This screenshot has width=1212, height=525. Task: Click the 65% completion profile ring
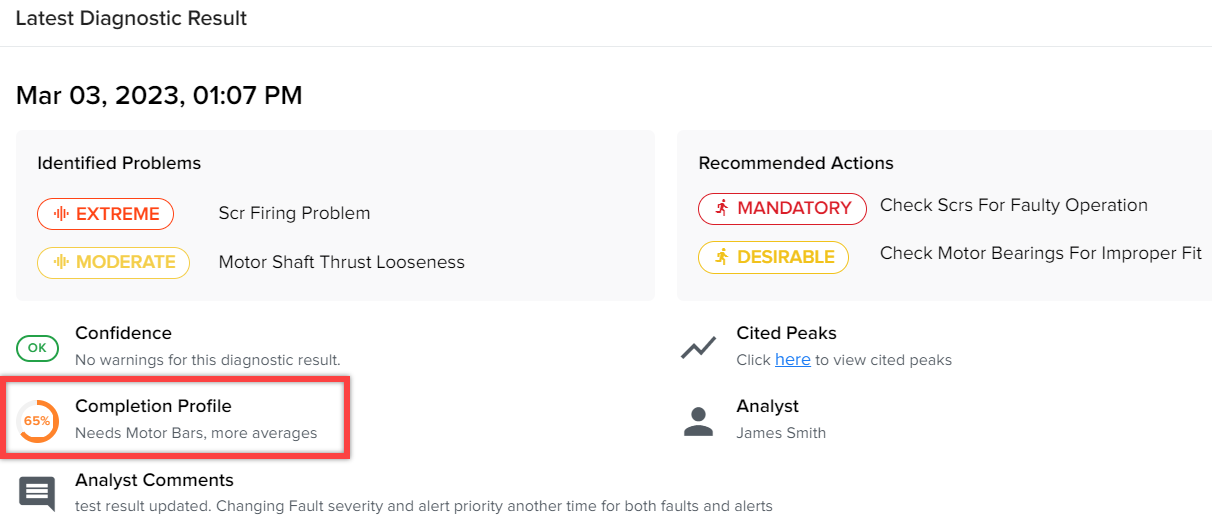[37, 420]
